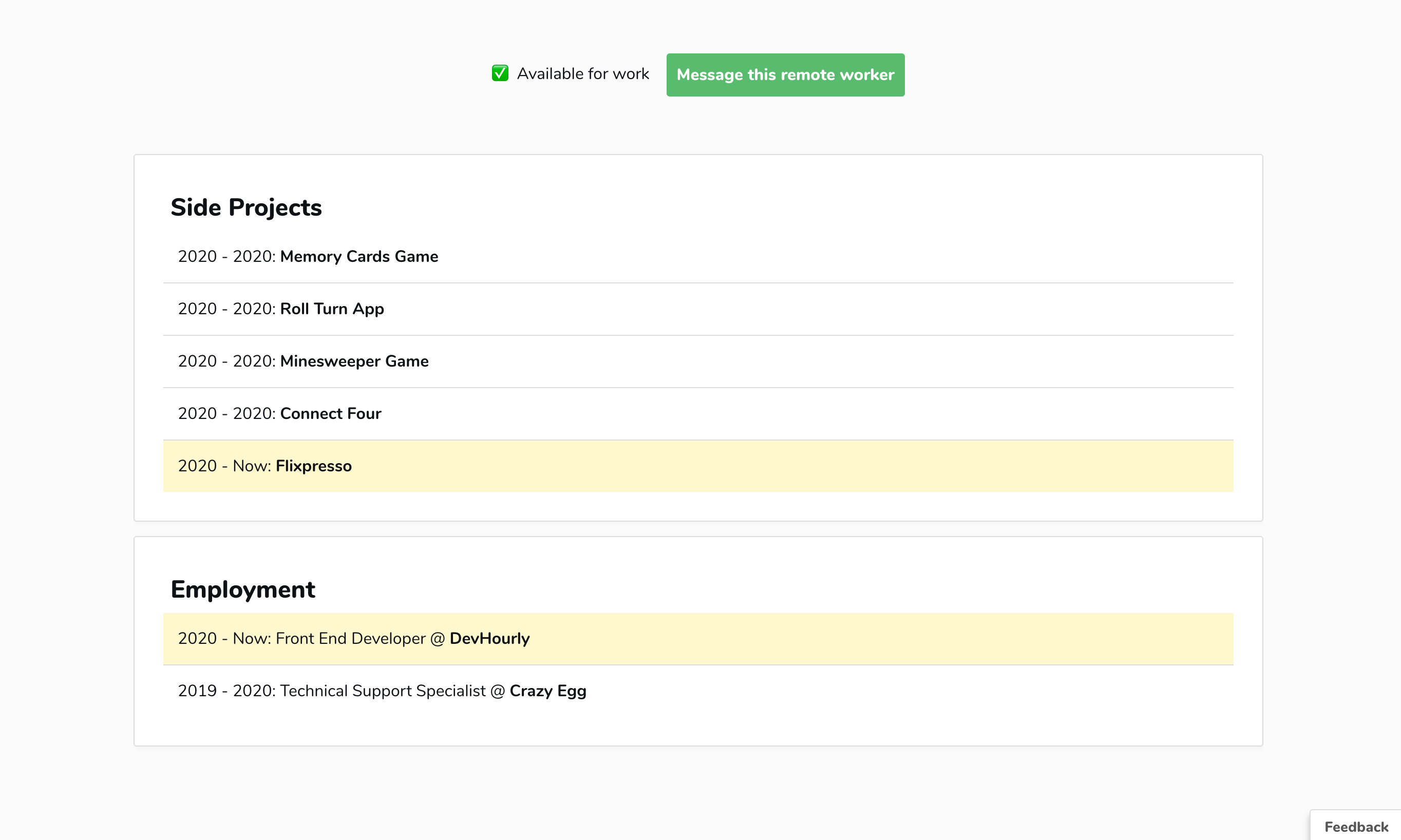
Task: Select the Minesweeper Game project row
Action: pos(697,361)
